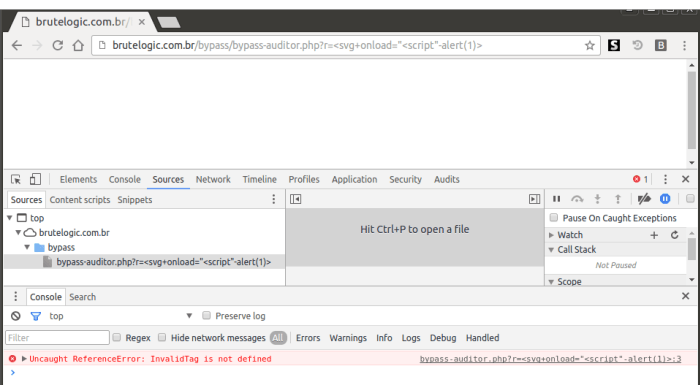The width and height of the screenshot is (700, 385).
Task: Switch the drawer to Search tab
Action: click(x=83, y=297)
